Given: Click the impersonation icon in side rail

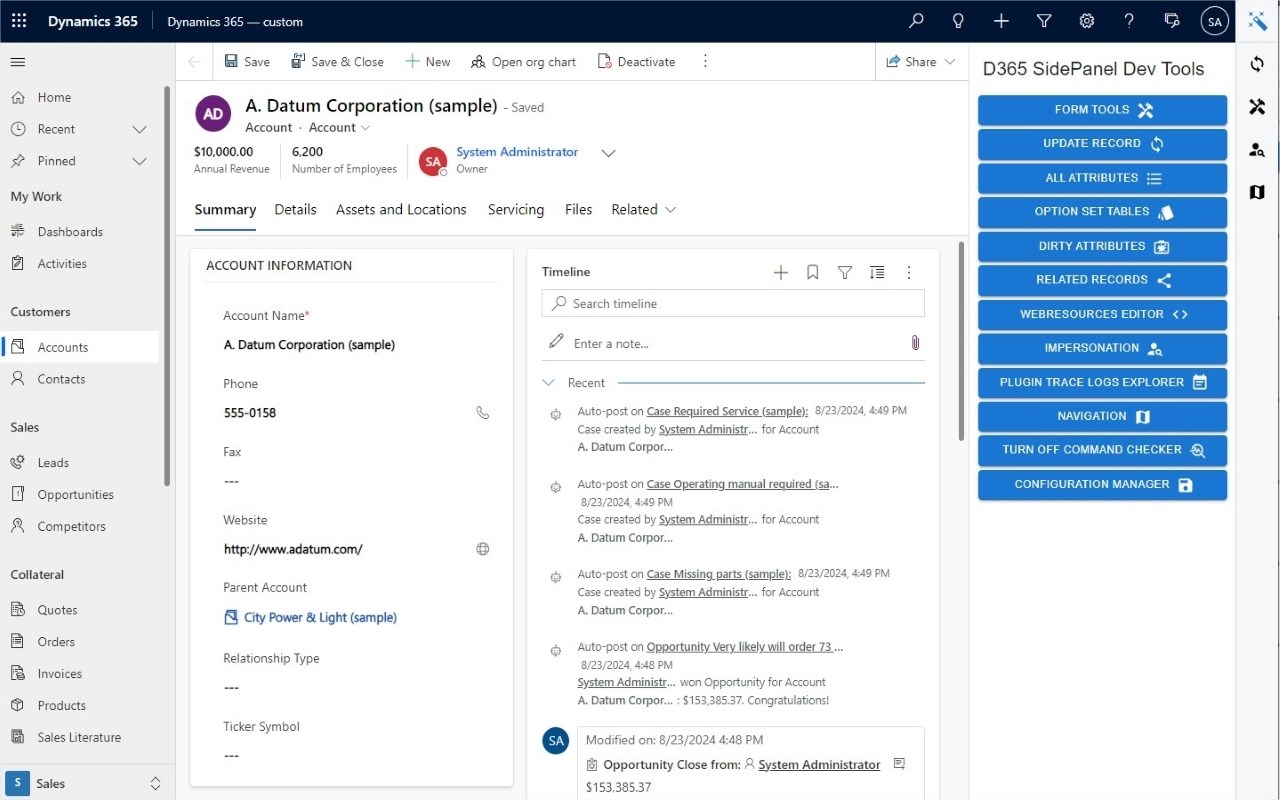Looking at the screenshot, I should (1257, 149).
